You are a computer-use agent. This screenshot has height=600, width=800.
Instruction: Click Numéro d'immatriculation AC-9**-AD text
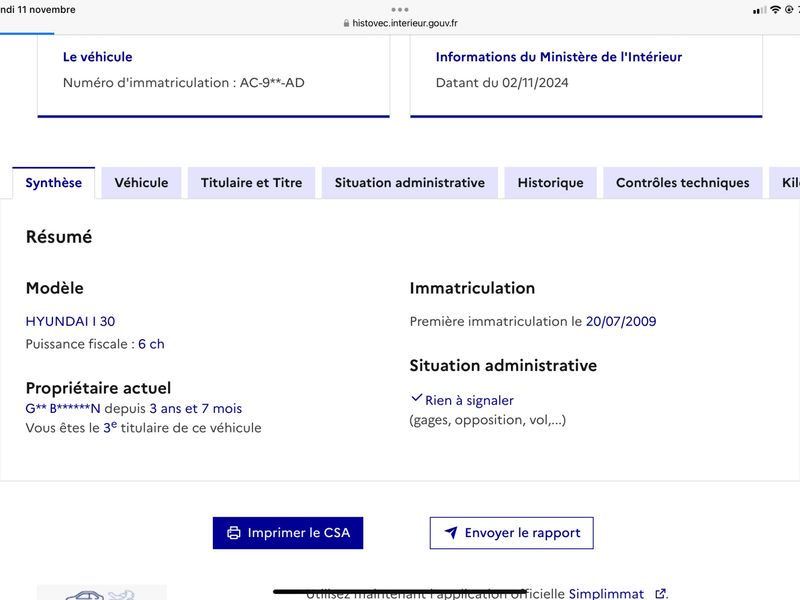(184, 83)
